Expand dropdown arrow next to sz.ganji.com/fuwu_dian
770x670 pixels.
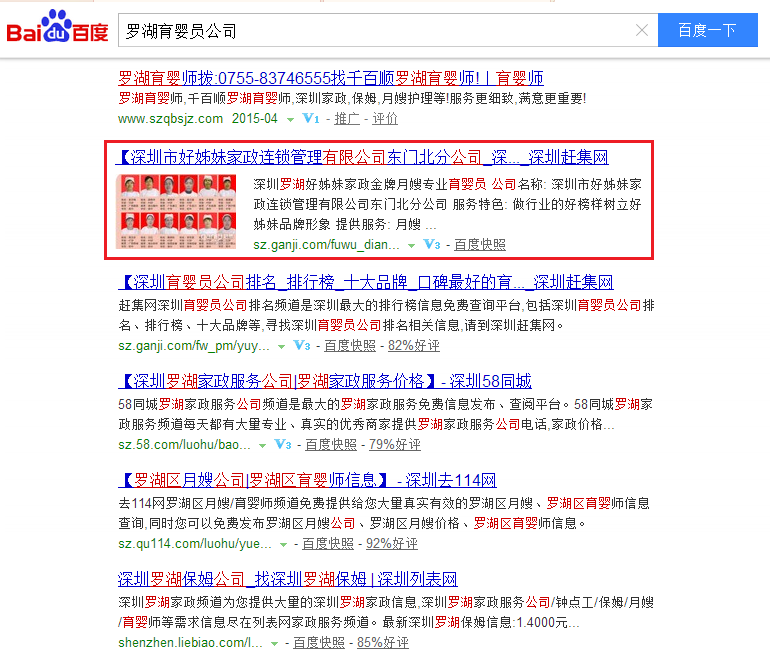coord(412,245)
